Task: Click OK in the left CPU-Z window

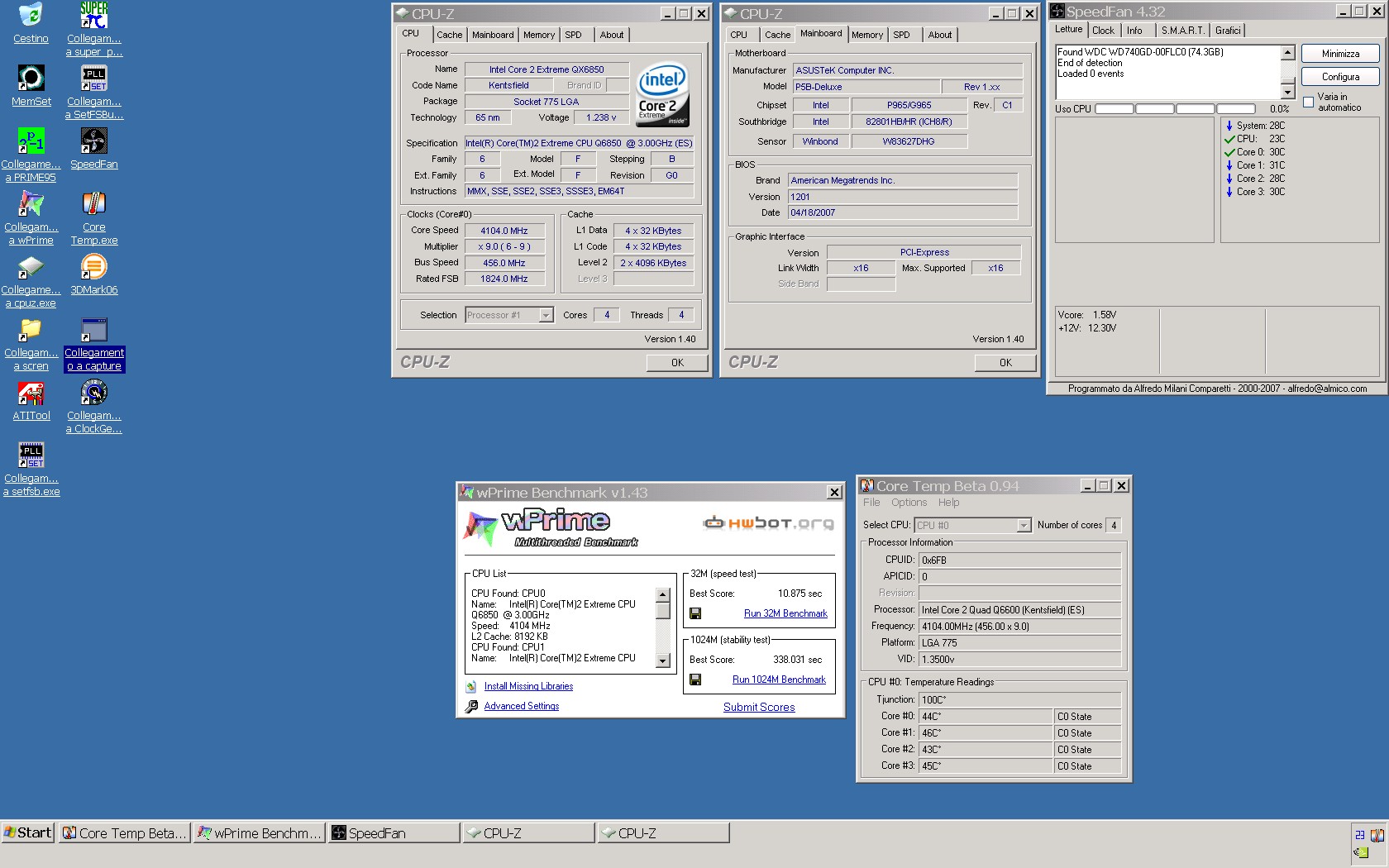Action: pyautogui.click(x=677, y=362)
